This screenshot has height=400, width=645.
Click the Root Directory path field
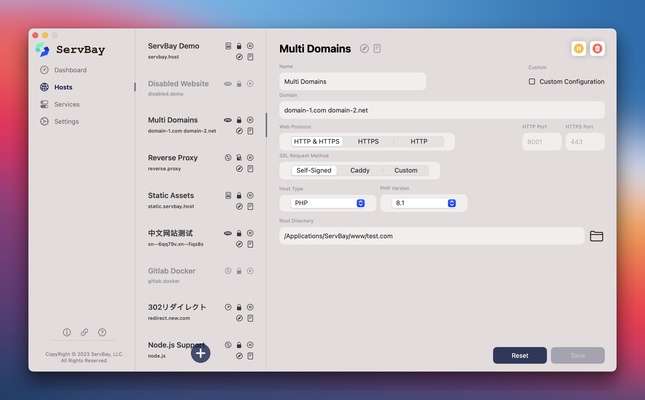[432, 236]
